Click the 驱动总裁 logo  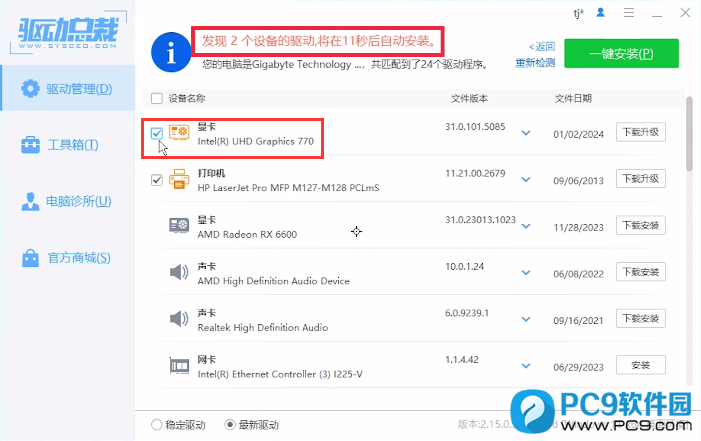pyautogui.click(x=68, y=32)
